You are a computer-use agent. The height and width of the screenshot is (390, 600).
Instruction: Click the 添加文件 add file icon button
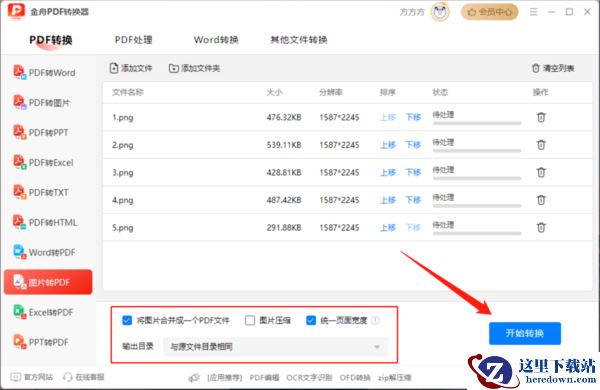pyautogui.click(x=114, y=68)
